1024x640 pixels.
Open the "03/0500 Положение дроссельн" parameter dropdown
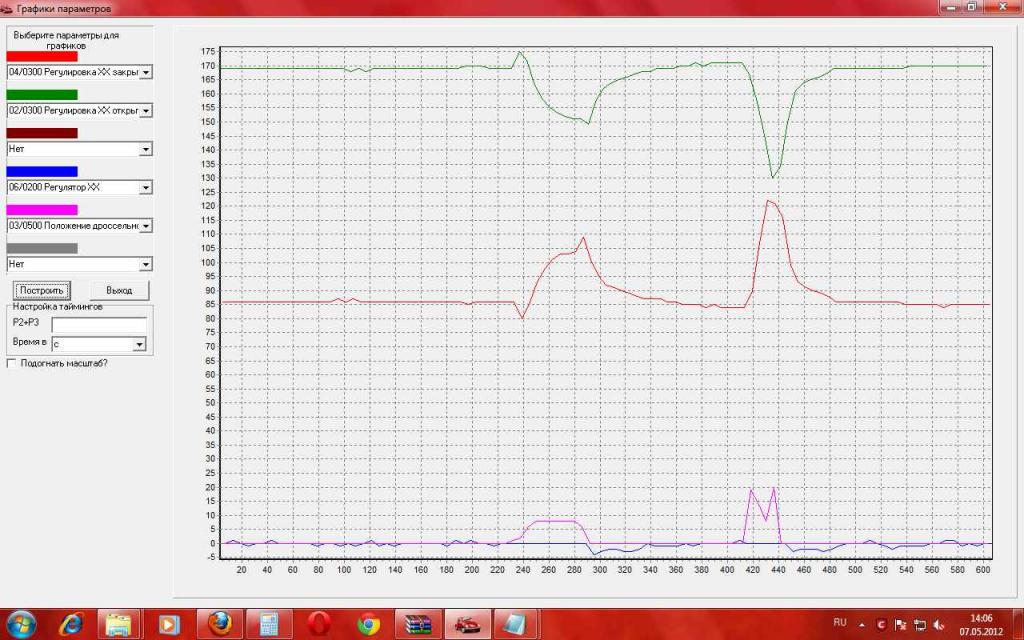[x=145, y=226]
